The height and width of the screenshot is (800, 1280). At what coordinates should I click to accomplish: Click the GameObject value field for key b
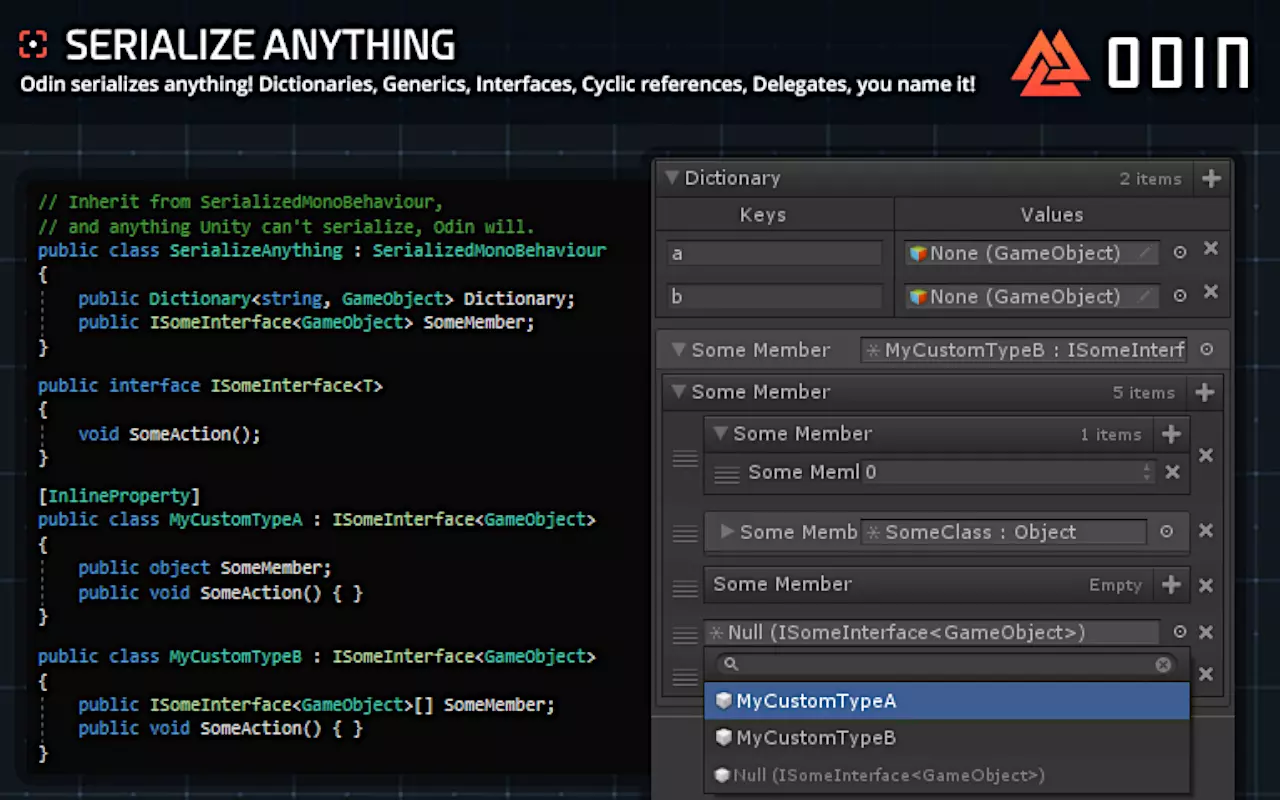[x=1032, y=296]
